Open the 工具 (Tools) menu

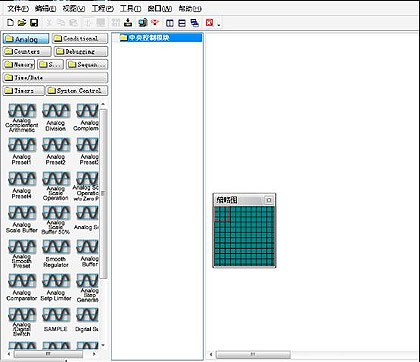130,9
